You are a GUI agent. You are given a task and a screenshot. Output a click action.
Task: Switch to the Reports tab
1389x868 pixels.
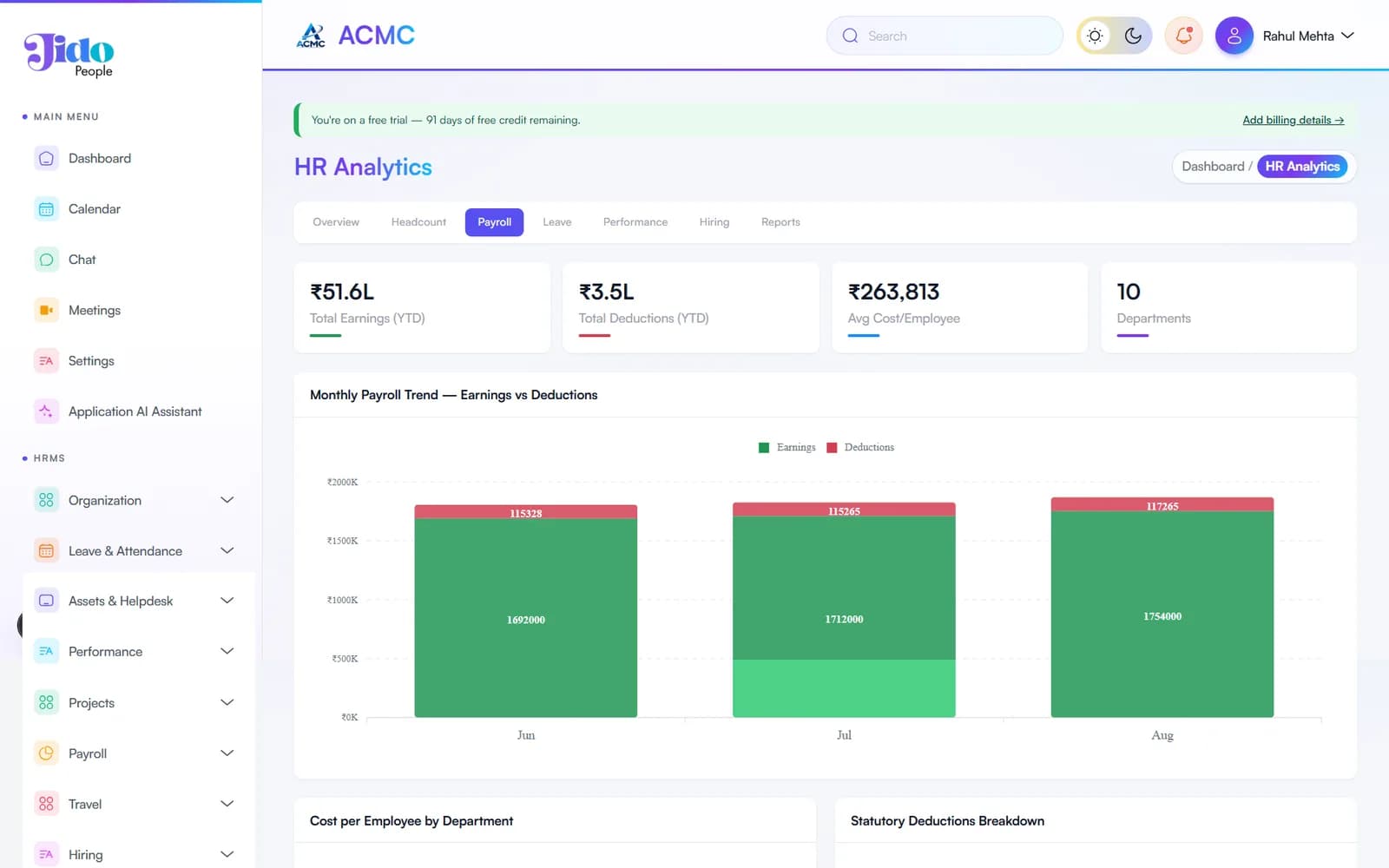coord(780,222)
